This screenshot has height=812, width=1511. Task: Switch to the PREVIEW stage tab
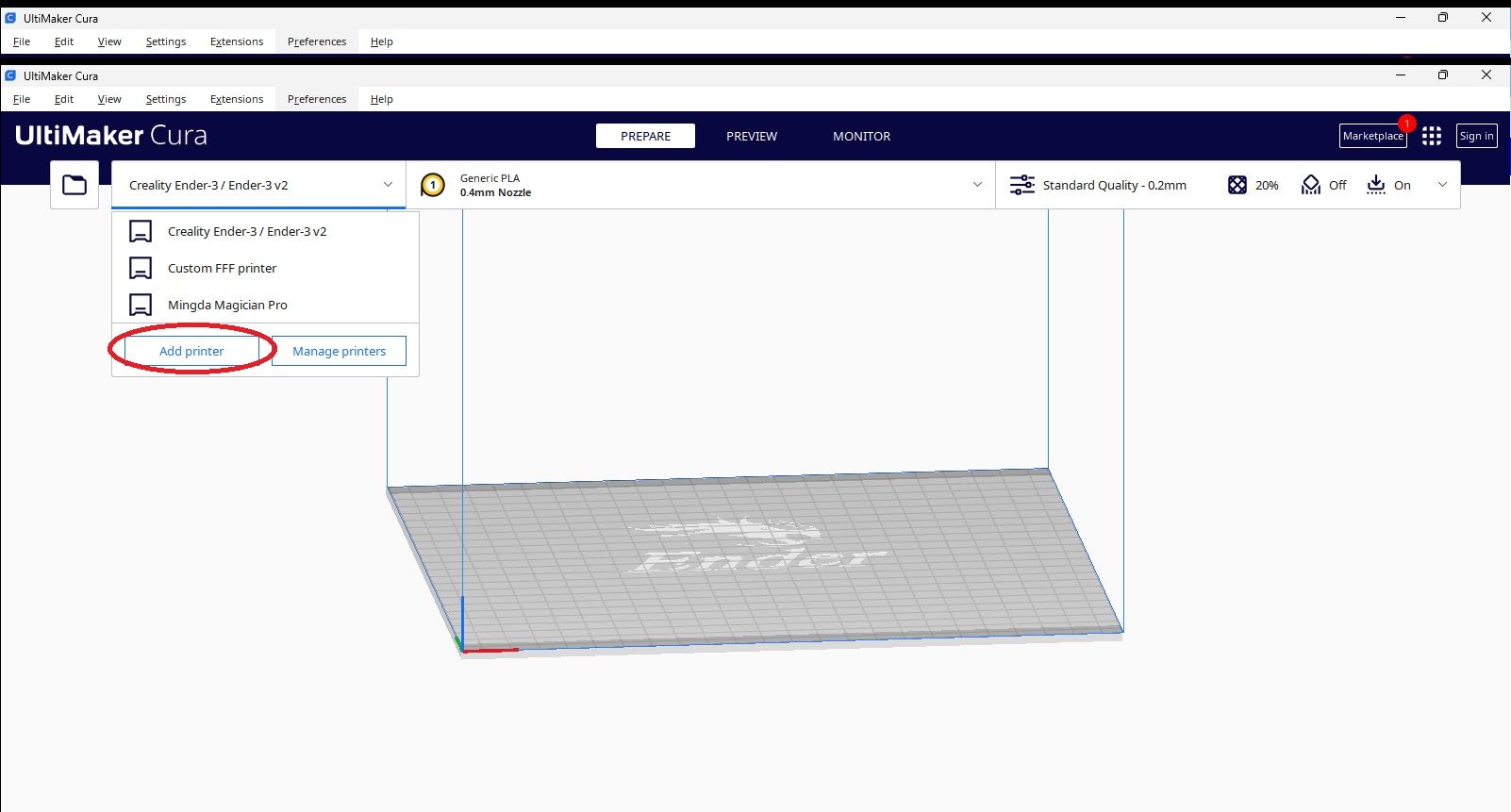(752, 136)
